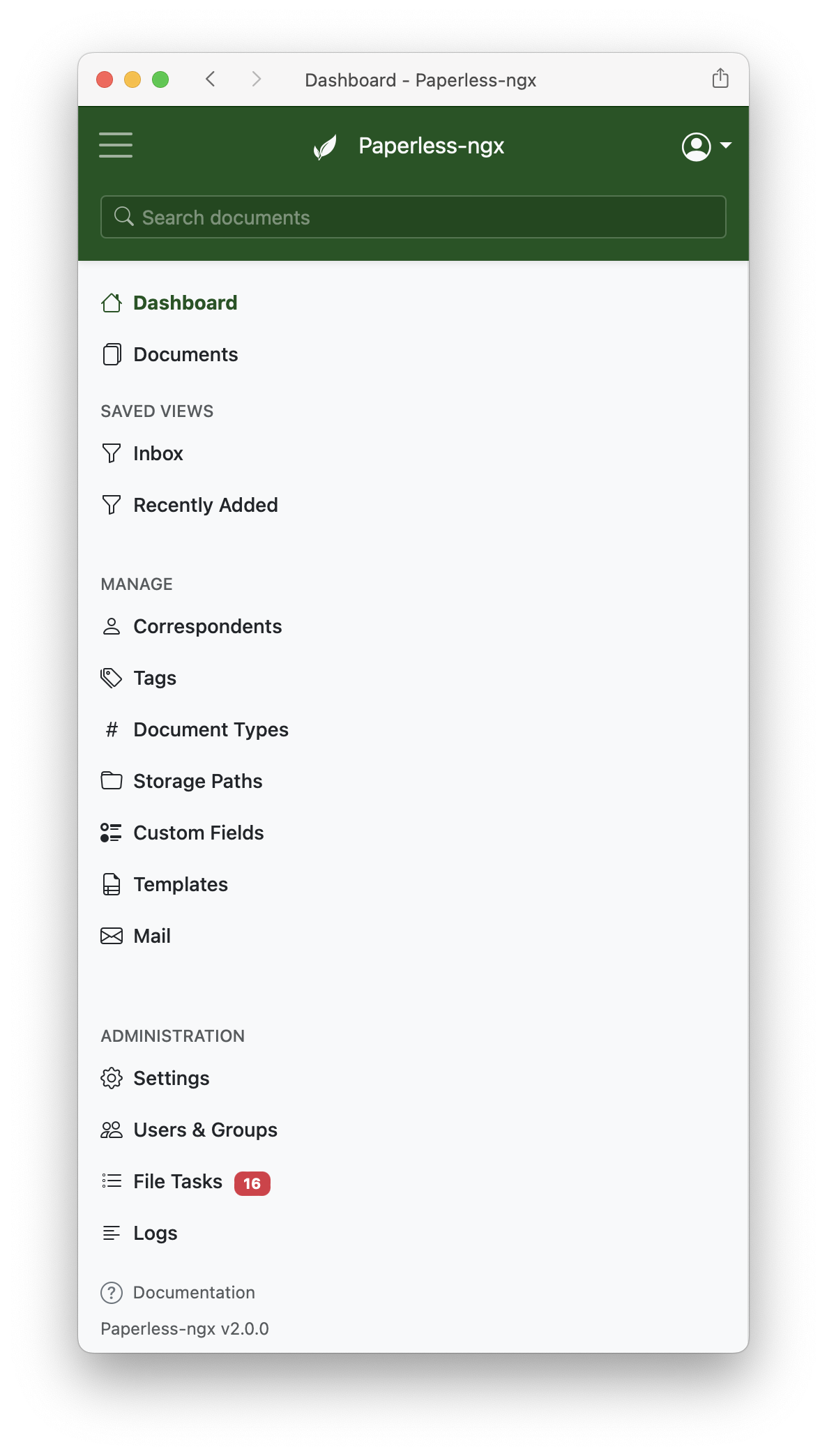Click the browser share button
Image resolution: width=827 pixels, height=1456 pixels.
click(720, 79)
